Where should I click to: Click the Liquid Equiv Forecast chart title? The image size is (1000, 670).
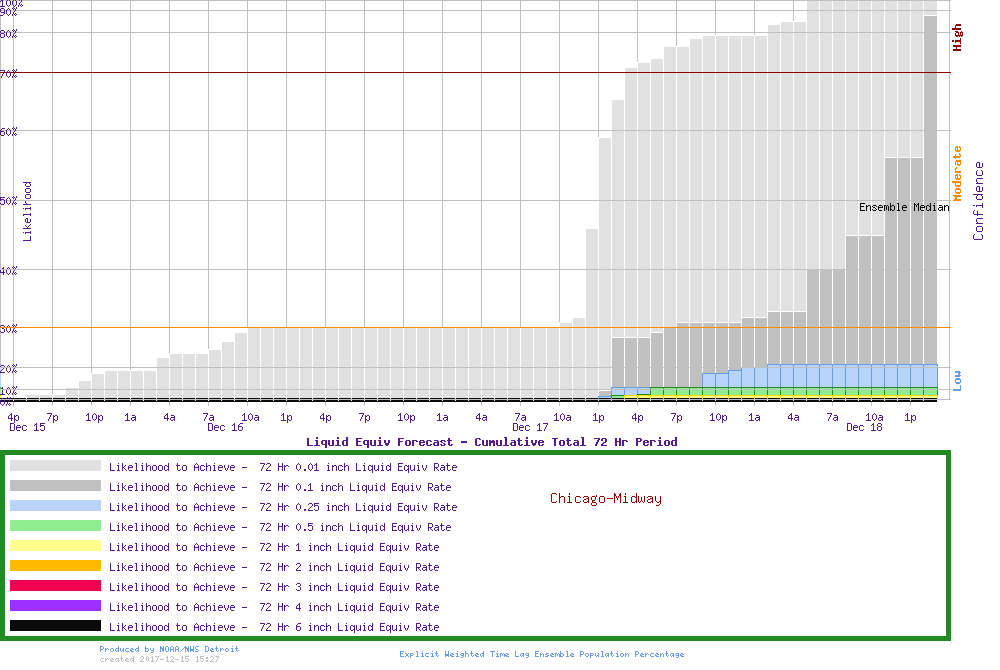click(491, 442)
